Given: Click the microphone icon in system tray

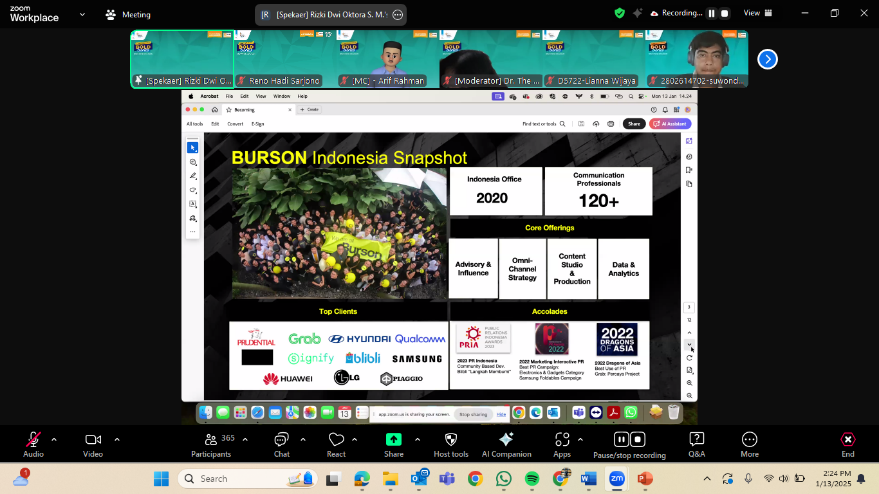Looking at the screenshot, I should coord(748,478).
